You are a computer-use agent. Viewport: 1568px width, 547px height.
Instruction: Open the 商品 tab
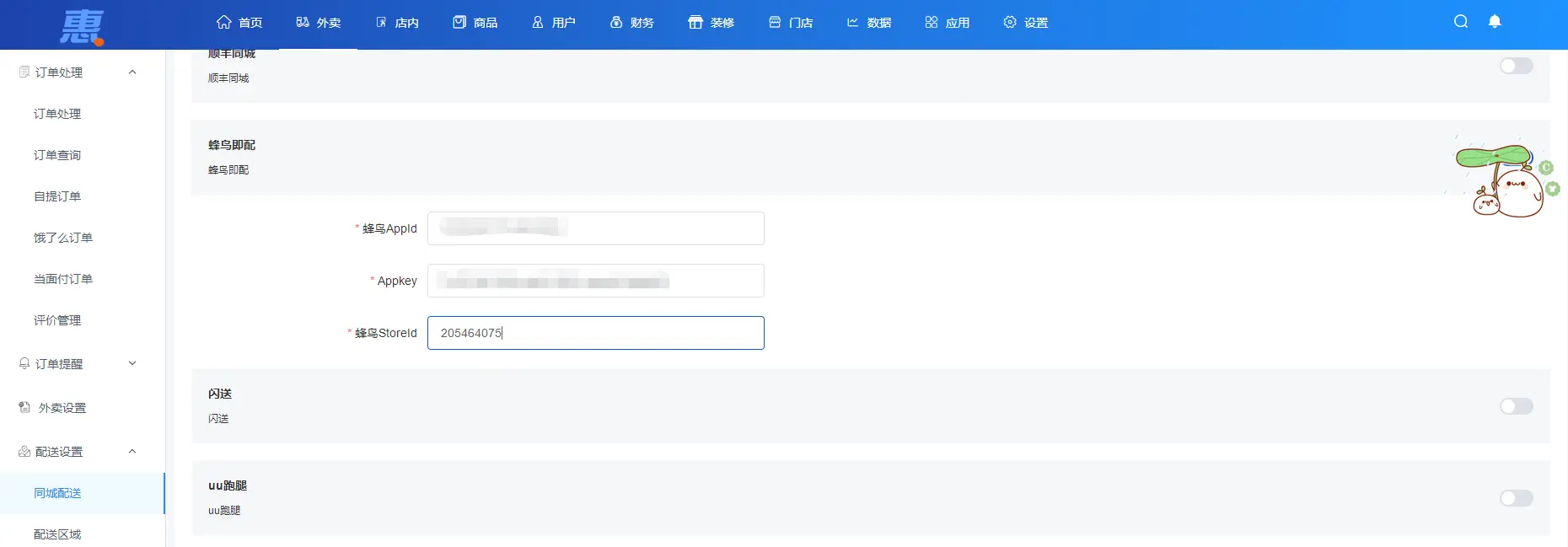click(x=475, y=23)
